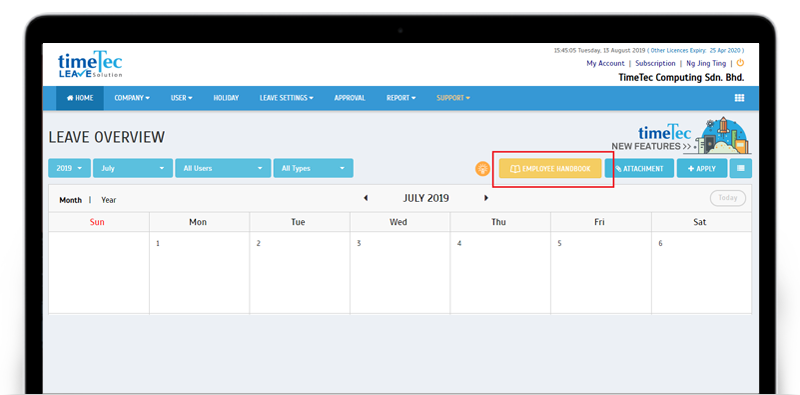Open the apps grid icon in the navigation bar
The height and width of the screenshot is (395, 800).
pos(739,98)
